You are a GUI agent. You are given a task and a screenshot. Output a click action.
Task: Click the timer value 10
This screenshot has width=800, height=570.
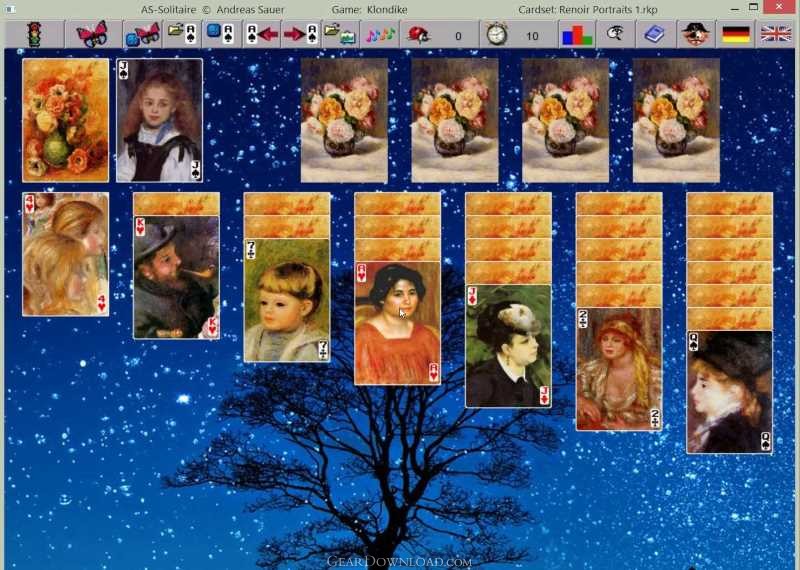[x=532, y=36]
